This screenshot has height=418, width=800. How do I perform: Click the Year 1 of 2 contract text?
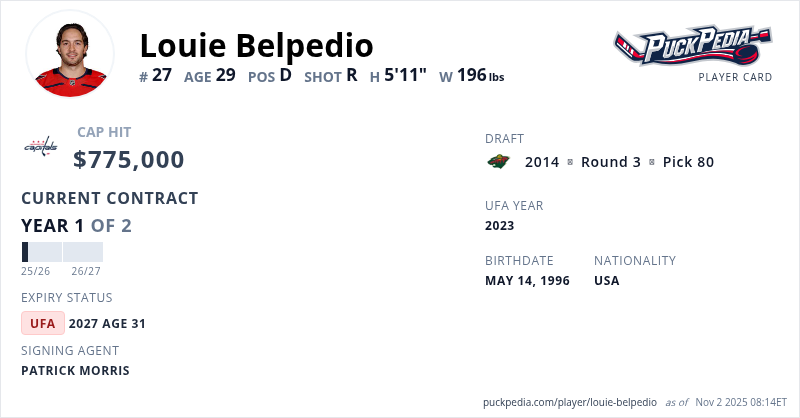(76, 225)
